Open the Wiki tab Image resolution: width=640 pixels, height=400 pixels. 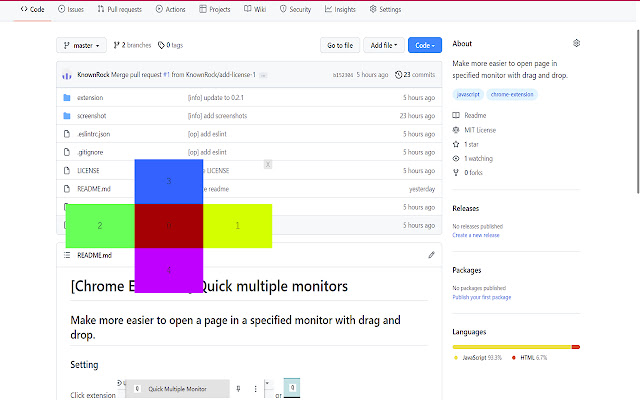pos(255,9)
